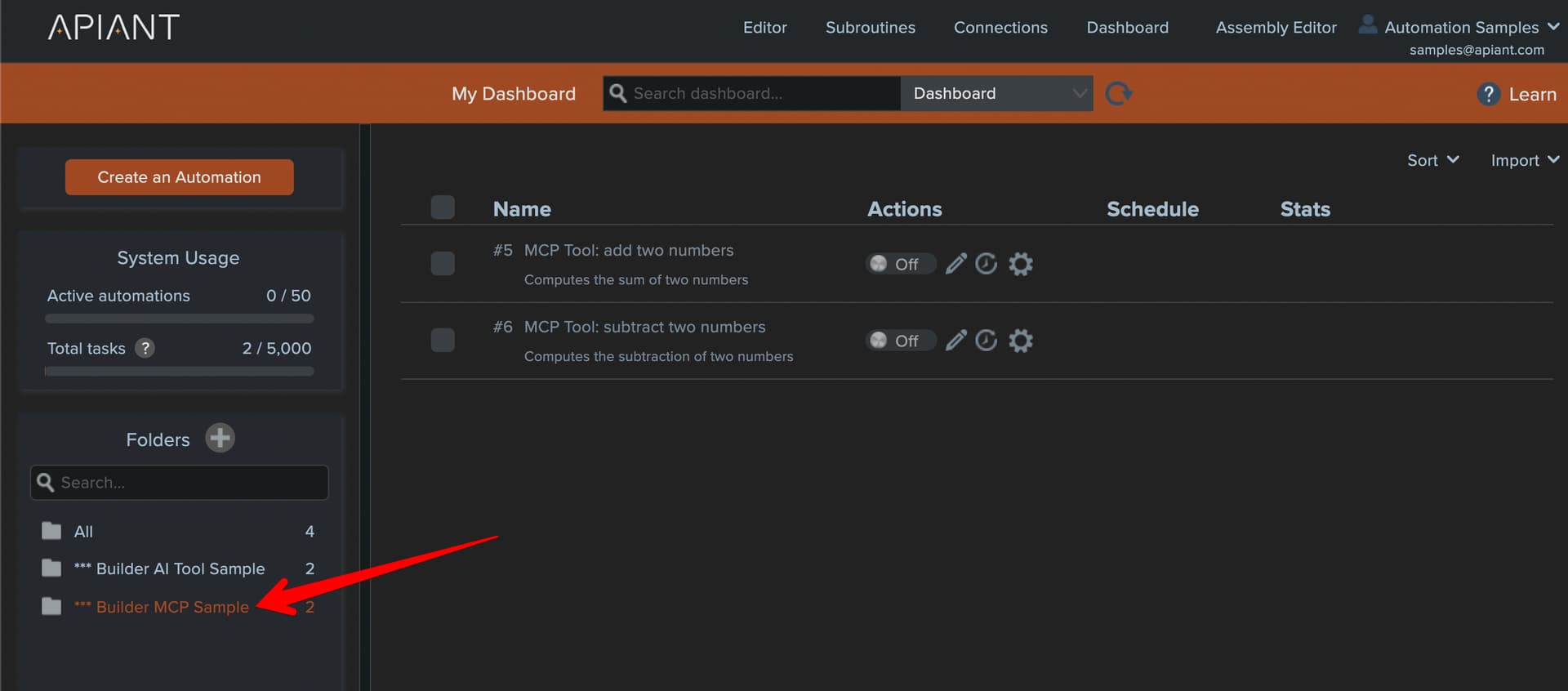Viewport: 1568px width, 691px height.
Task: Click the Builder AI Tool Sample folder icon
Action: [51, 568]
